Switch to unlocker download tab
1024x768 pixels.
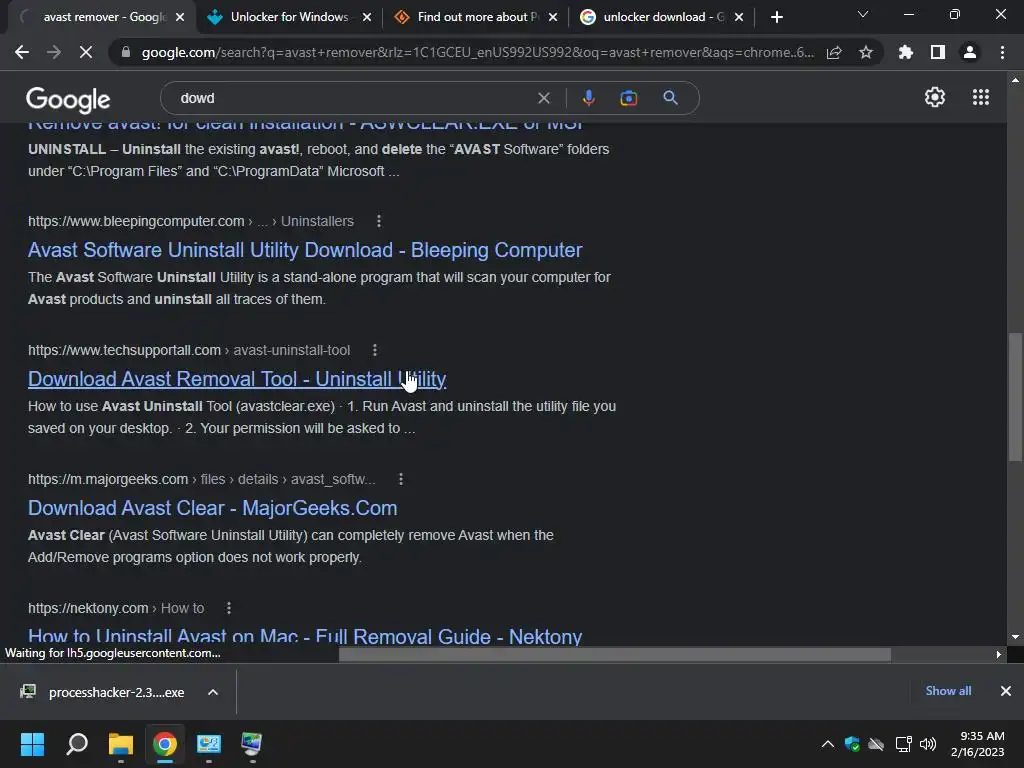[x=661, y=17]
